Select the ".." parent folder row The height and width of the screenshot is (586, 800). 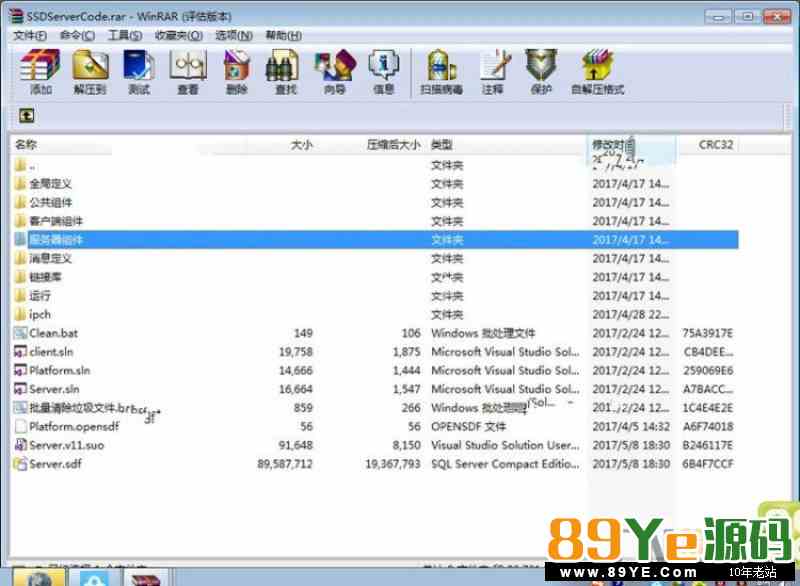pyautogui.click(x=375, y=165)
